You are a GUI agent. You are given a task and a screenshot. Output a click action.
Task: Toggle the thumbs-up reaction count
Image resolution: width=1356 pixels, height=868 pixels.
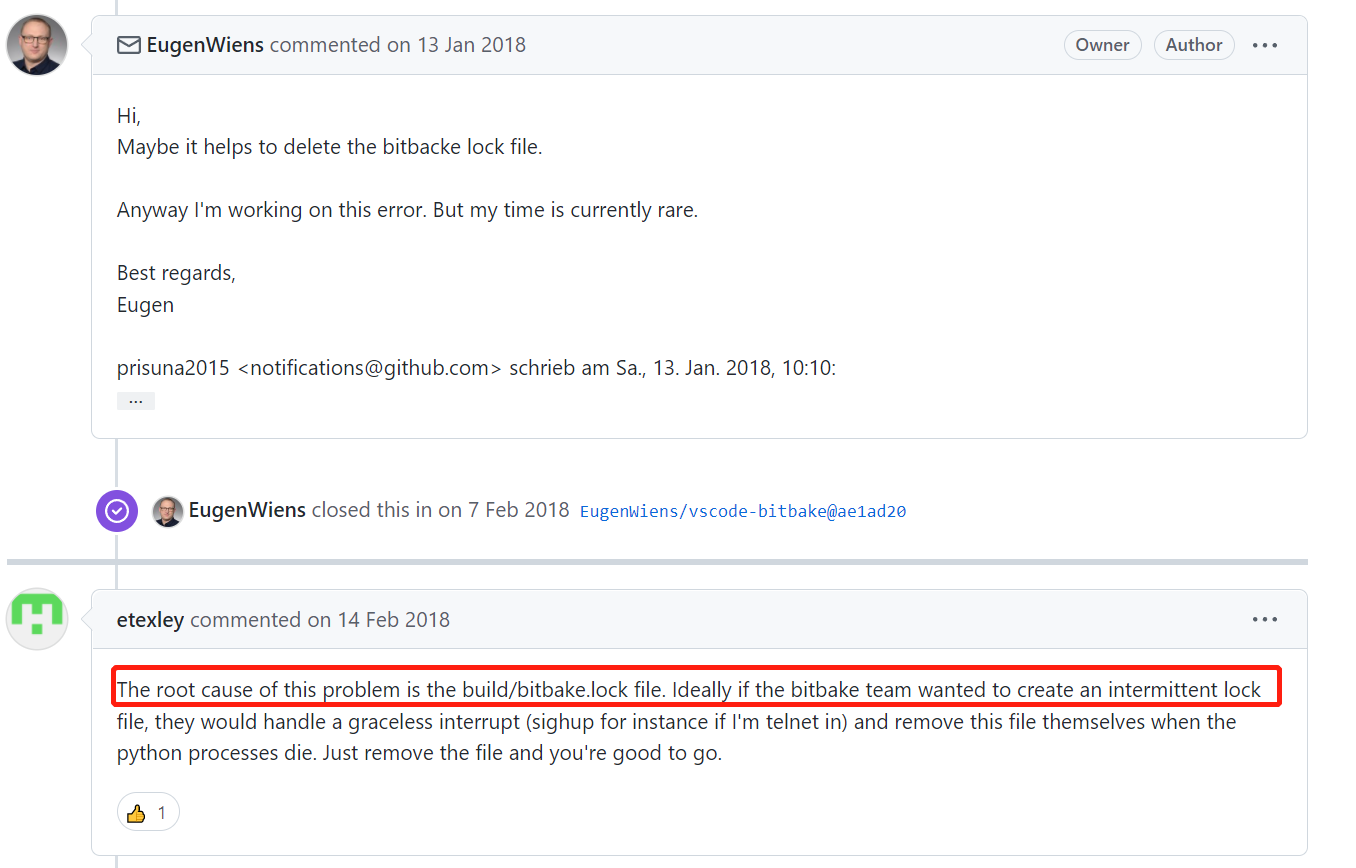coord(148,811)
